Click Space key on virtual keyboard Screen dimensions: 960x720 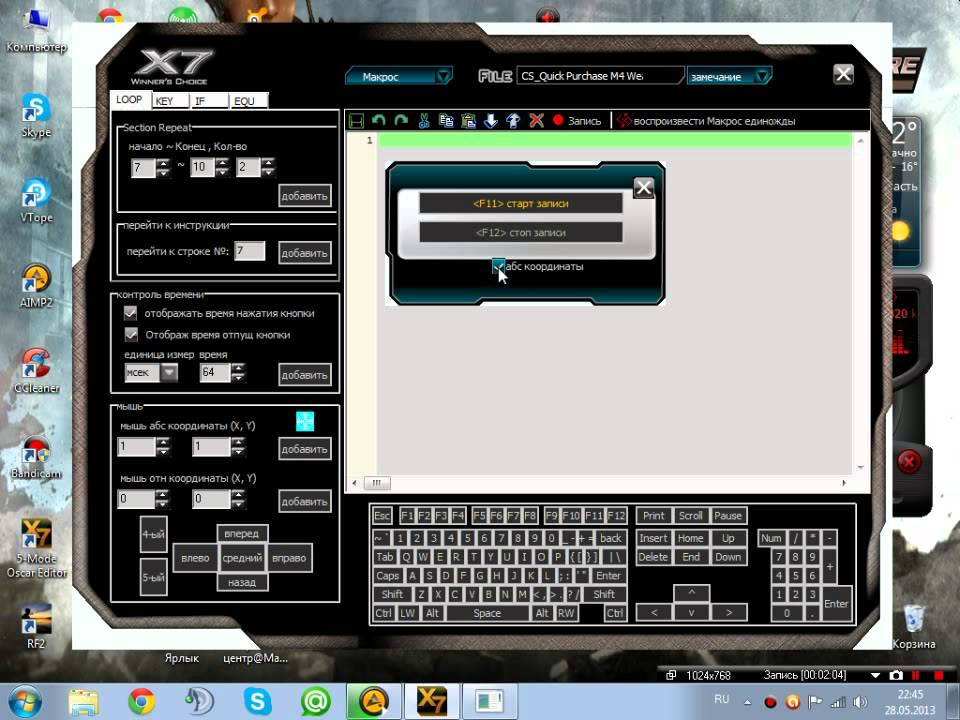click(x=487, y=613)
